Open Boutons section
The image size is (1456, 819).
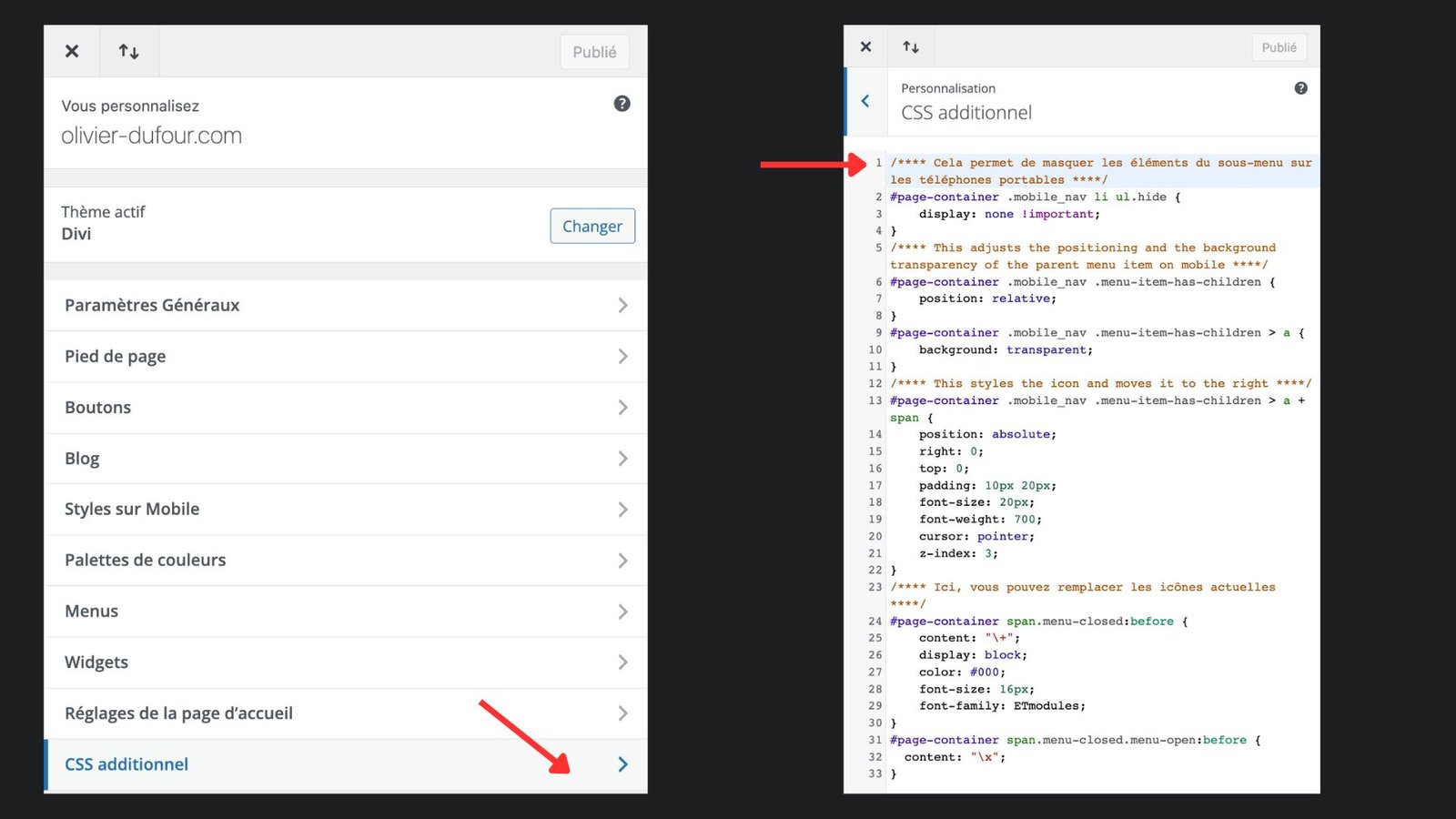tap(346, 408)
